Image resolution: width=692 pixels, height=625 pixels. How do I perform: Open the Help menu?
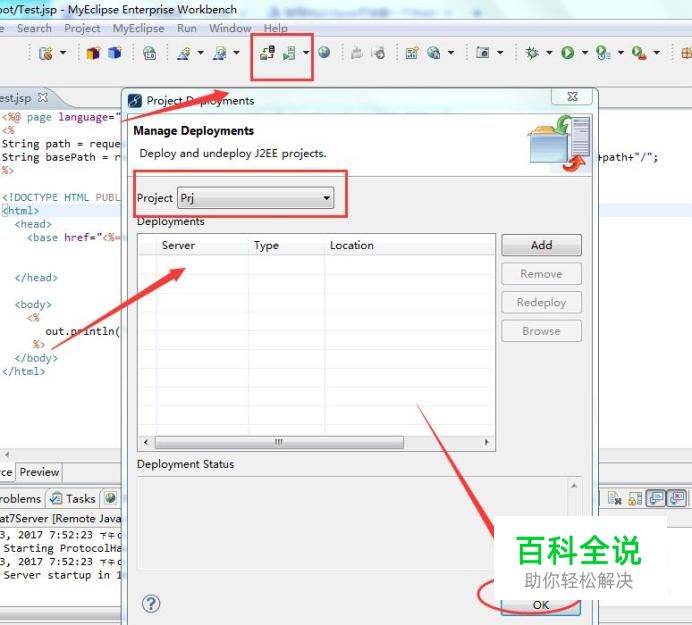[276, 28]
